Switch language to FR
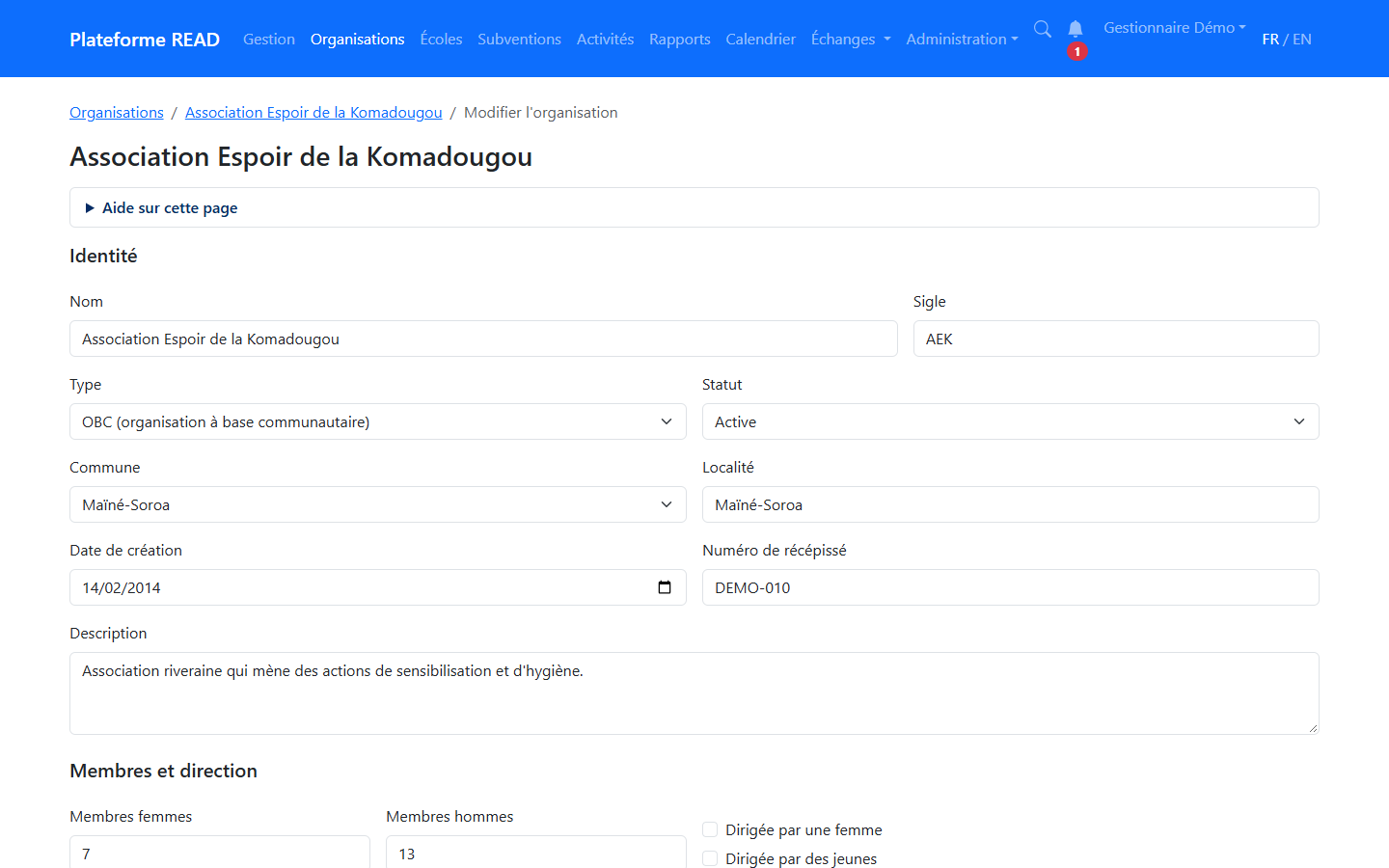 coord(1270,39)
